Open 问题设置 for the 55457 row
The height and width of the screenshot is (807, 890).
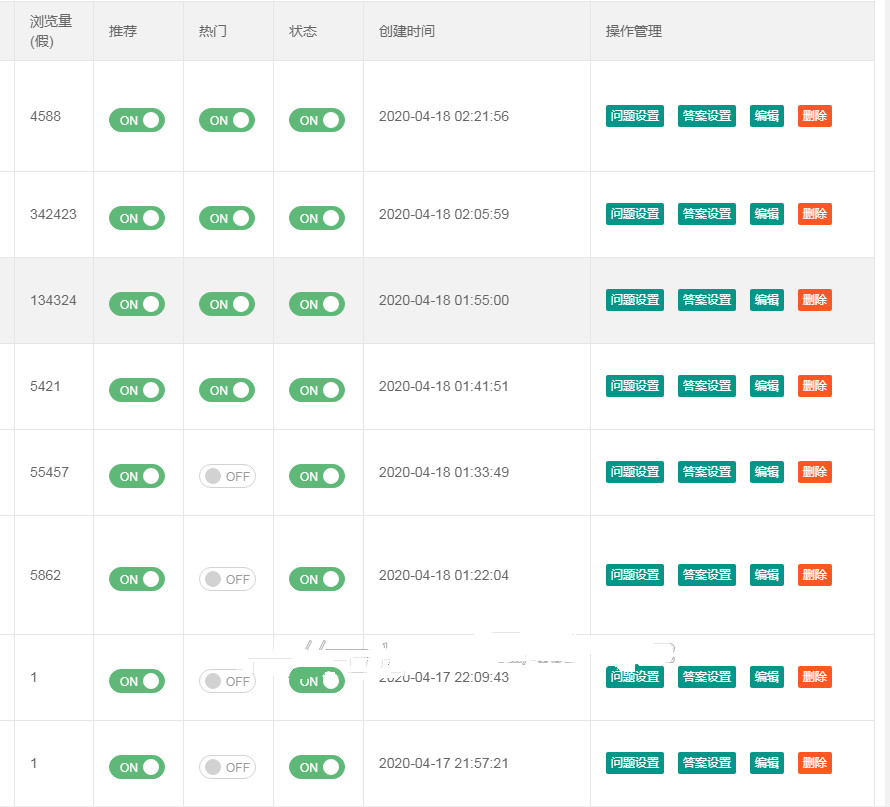tap(634, 472)
